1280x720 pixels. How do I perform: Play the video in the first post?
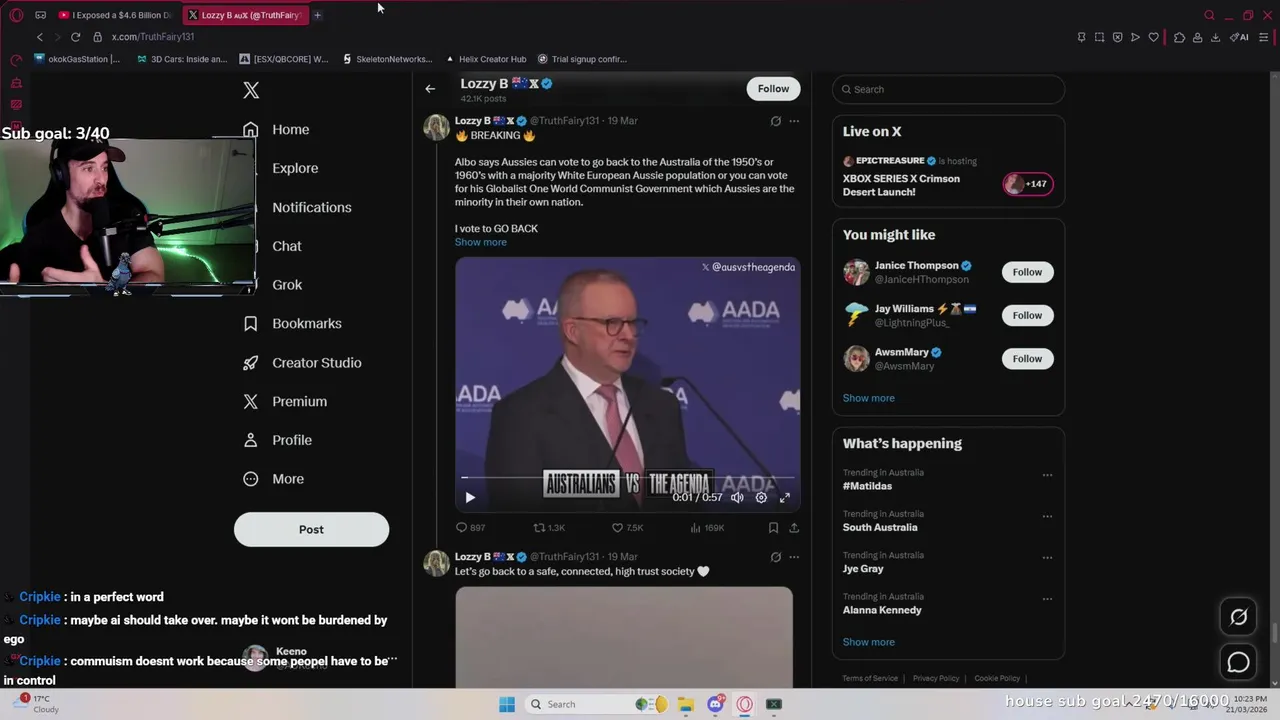[x=470, y=497]
